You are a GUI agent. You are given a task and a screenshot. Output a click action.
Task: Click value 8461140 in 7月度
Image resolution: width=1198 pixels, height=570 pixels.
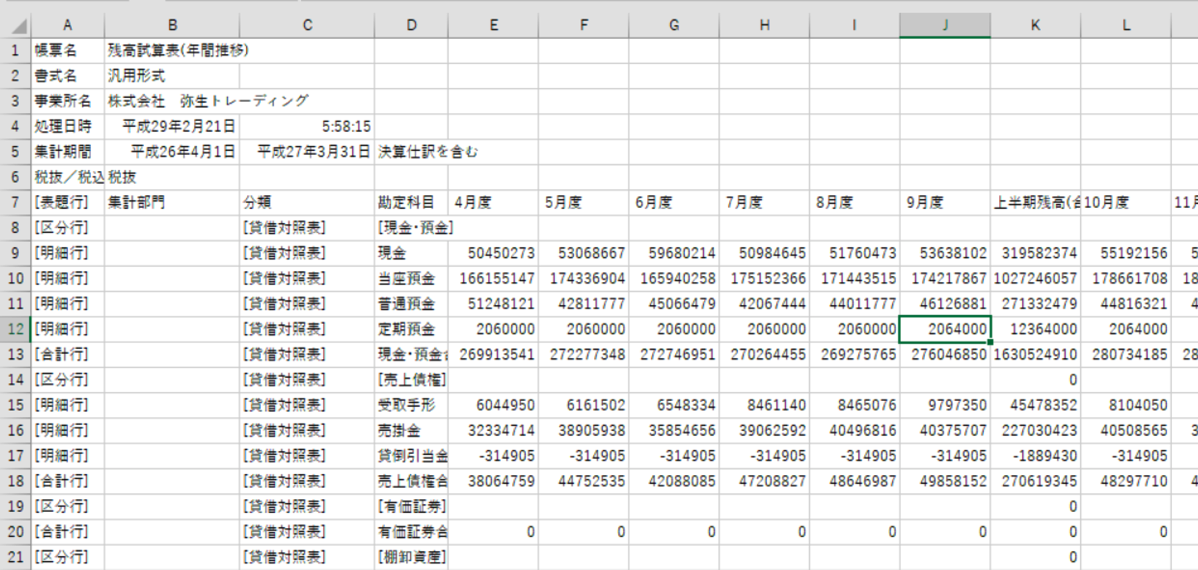(765, 406)
